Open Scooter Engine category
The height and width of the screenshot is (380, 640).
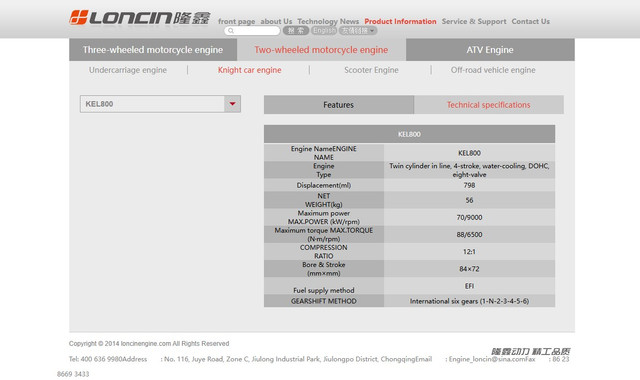click(371, 70)
